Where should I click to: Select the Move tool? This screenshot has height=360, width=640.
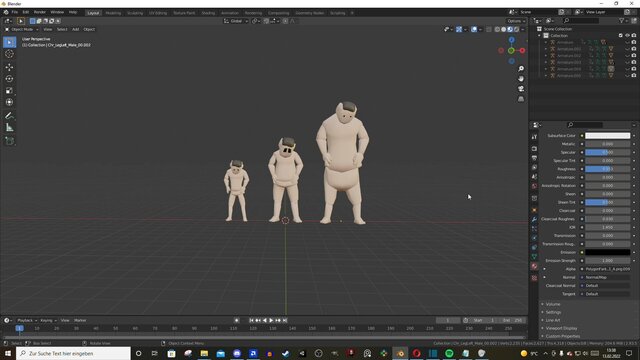[9, 67]
